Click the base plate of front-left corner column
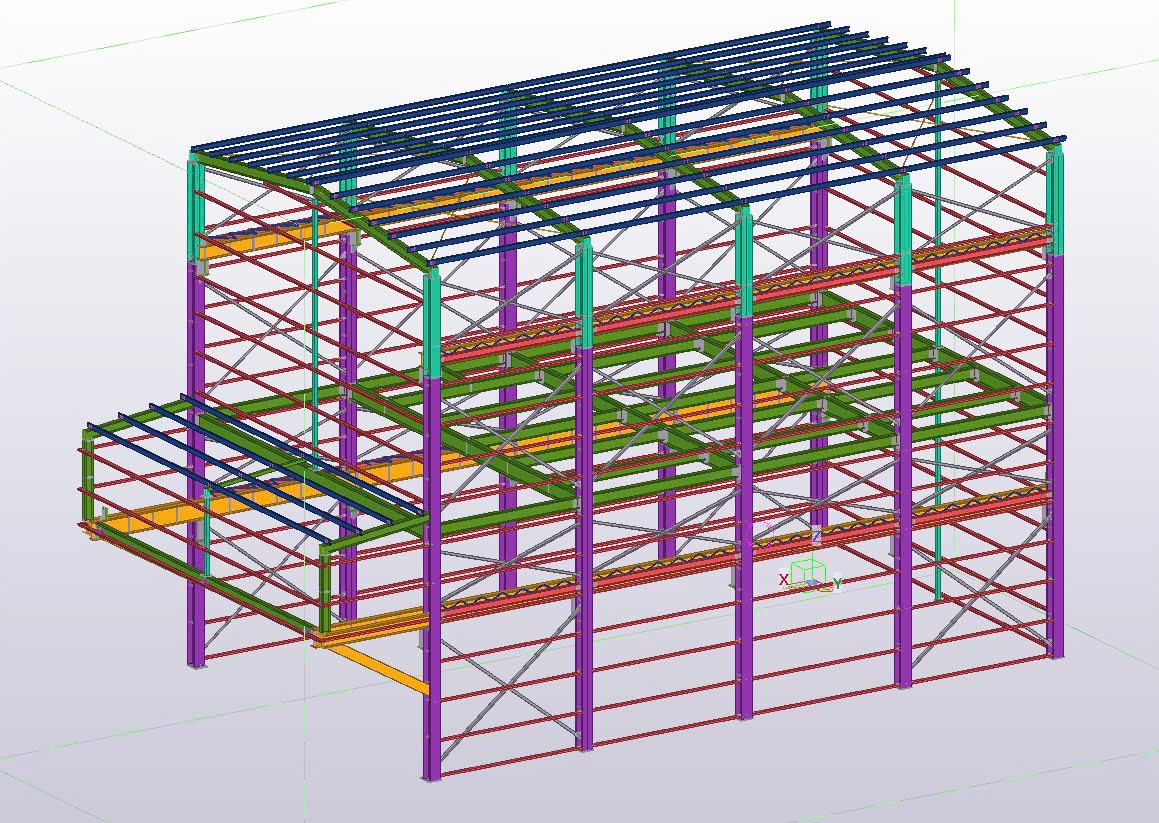 click(x=432, y=778)
